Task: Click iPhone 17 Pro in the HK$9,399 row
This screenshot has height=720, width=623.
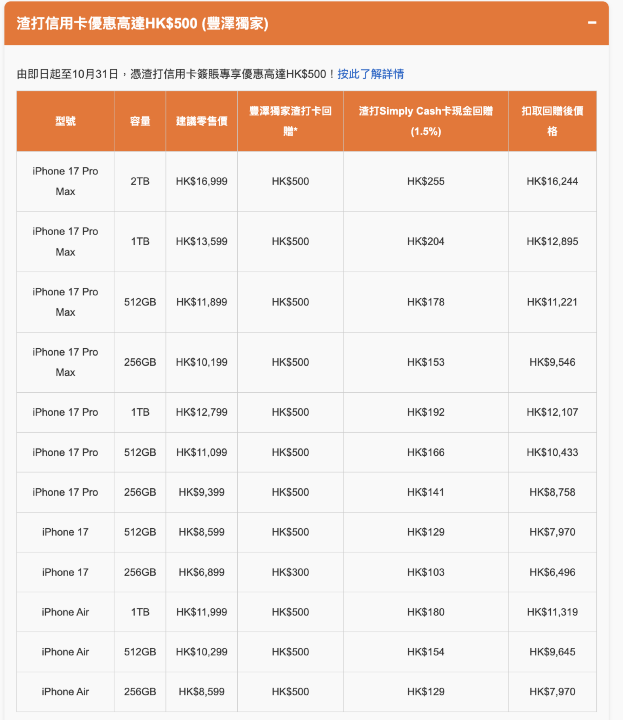Action: tap(65, 492)
